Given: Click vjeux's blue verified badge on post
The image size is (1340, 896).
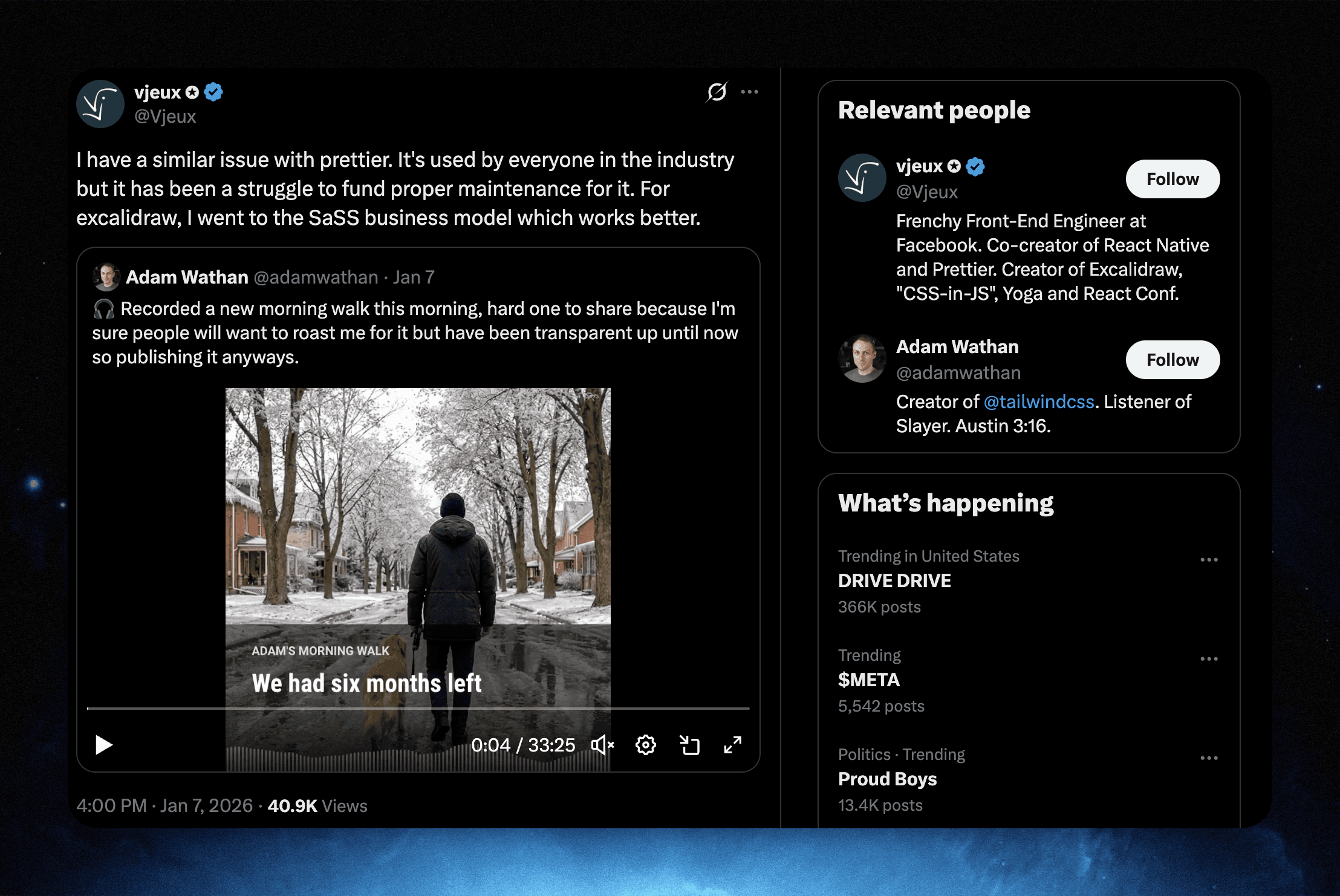Looking at the screenshot, I should click(x=213, y=92).
